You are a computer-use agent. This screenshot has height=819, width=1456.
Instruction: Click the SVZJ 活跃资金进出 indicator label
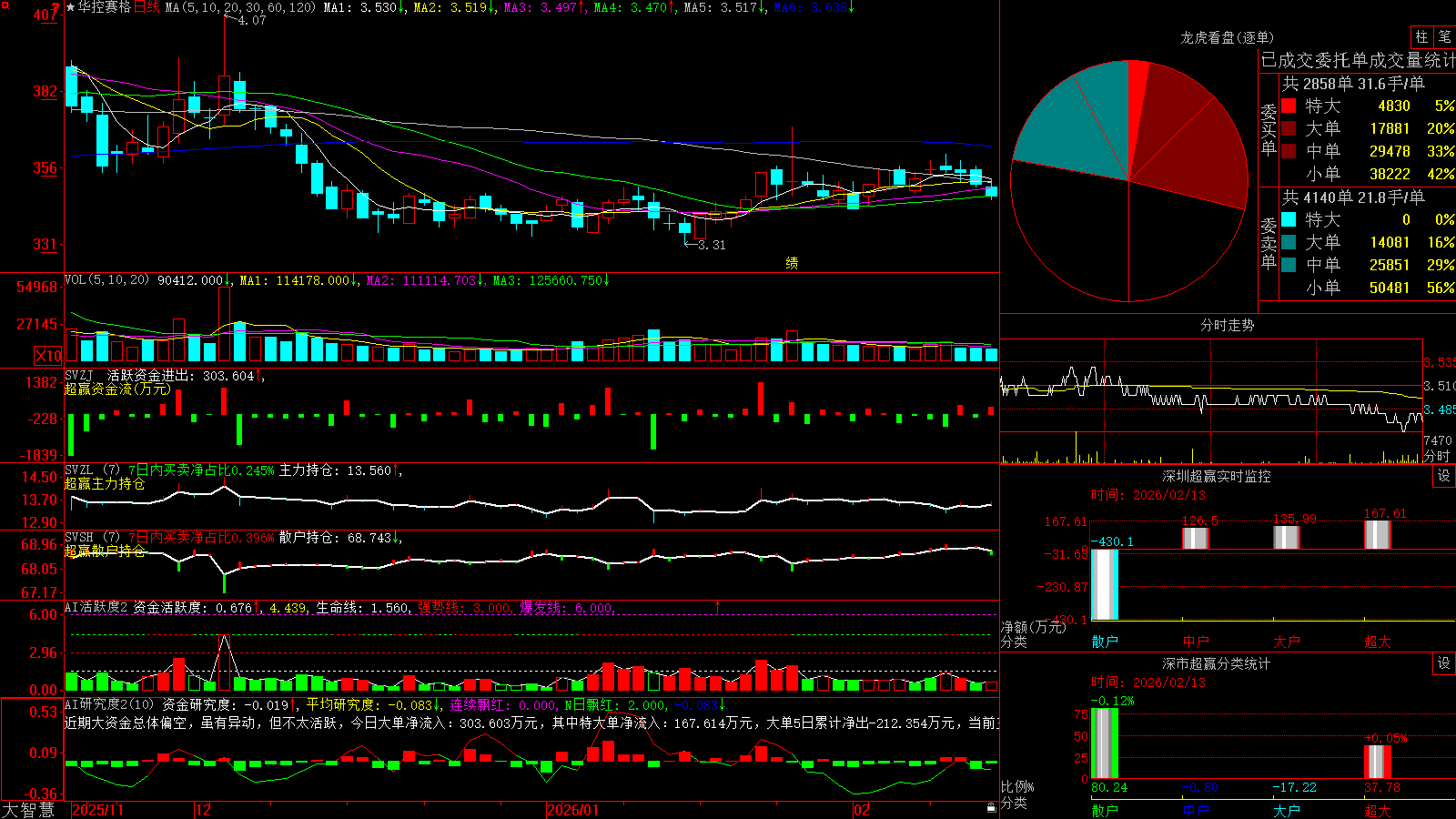[128, 375]
